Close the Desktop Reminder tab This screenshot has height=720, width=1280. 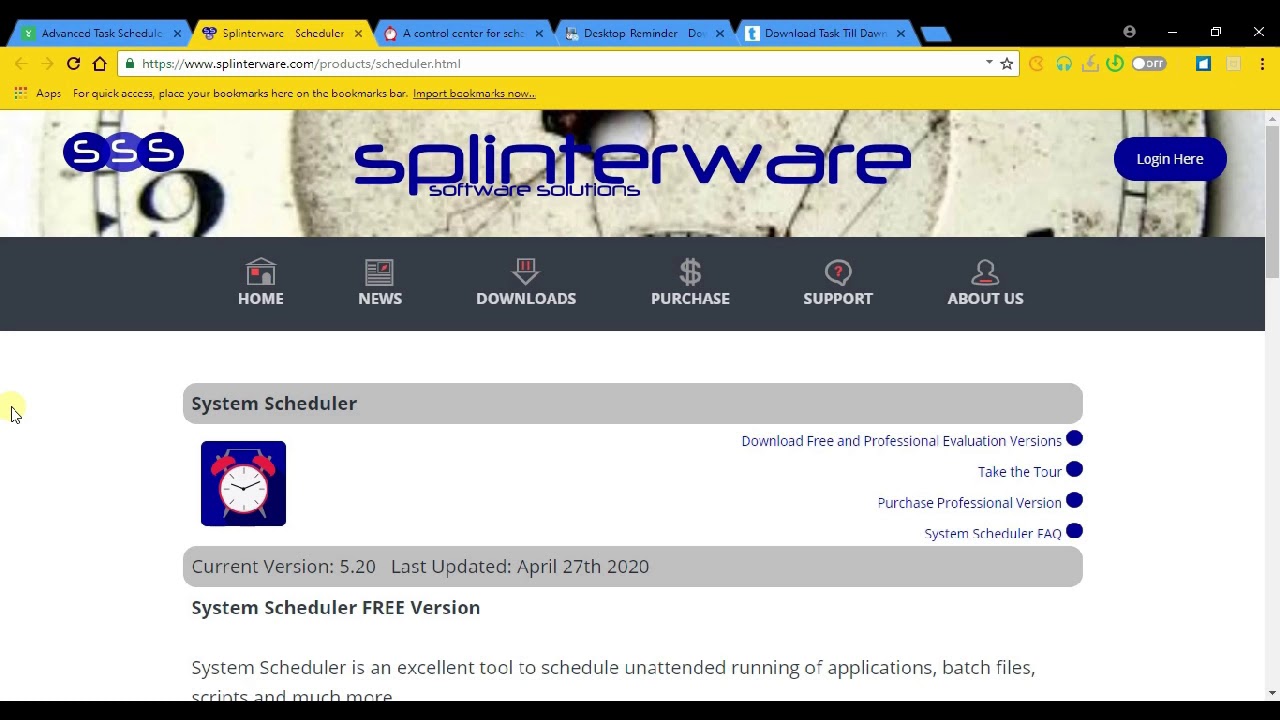720,33
